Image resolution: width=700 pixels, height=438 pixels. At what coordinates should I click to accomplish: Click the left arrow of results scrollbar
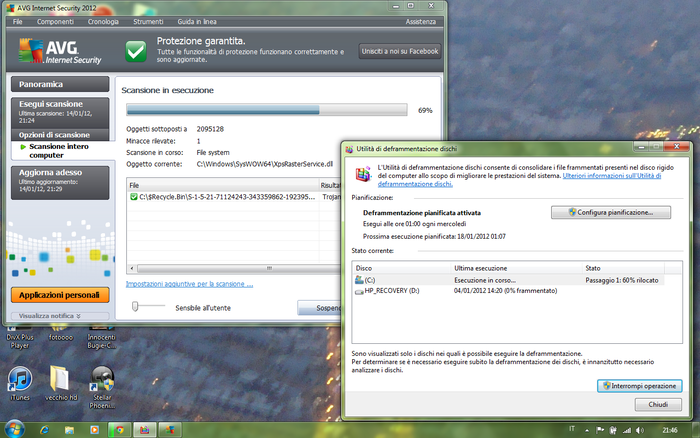[132, 268]
